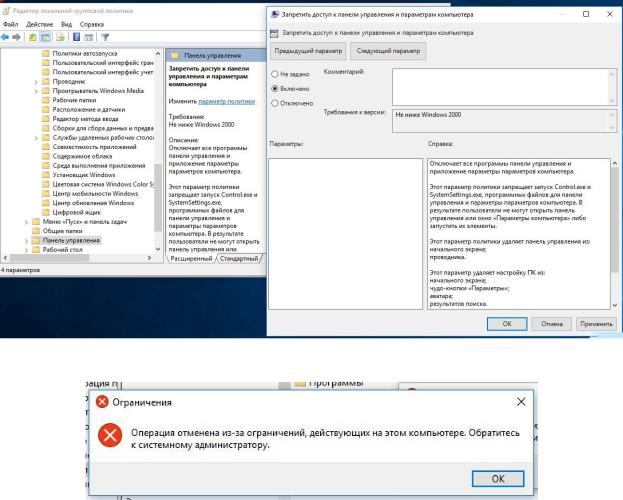Click the Не ниже Windows 2000 requirements field
623x500 pixels.
pos(501,120)
